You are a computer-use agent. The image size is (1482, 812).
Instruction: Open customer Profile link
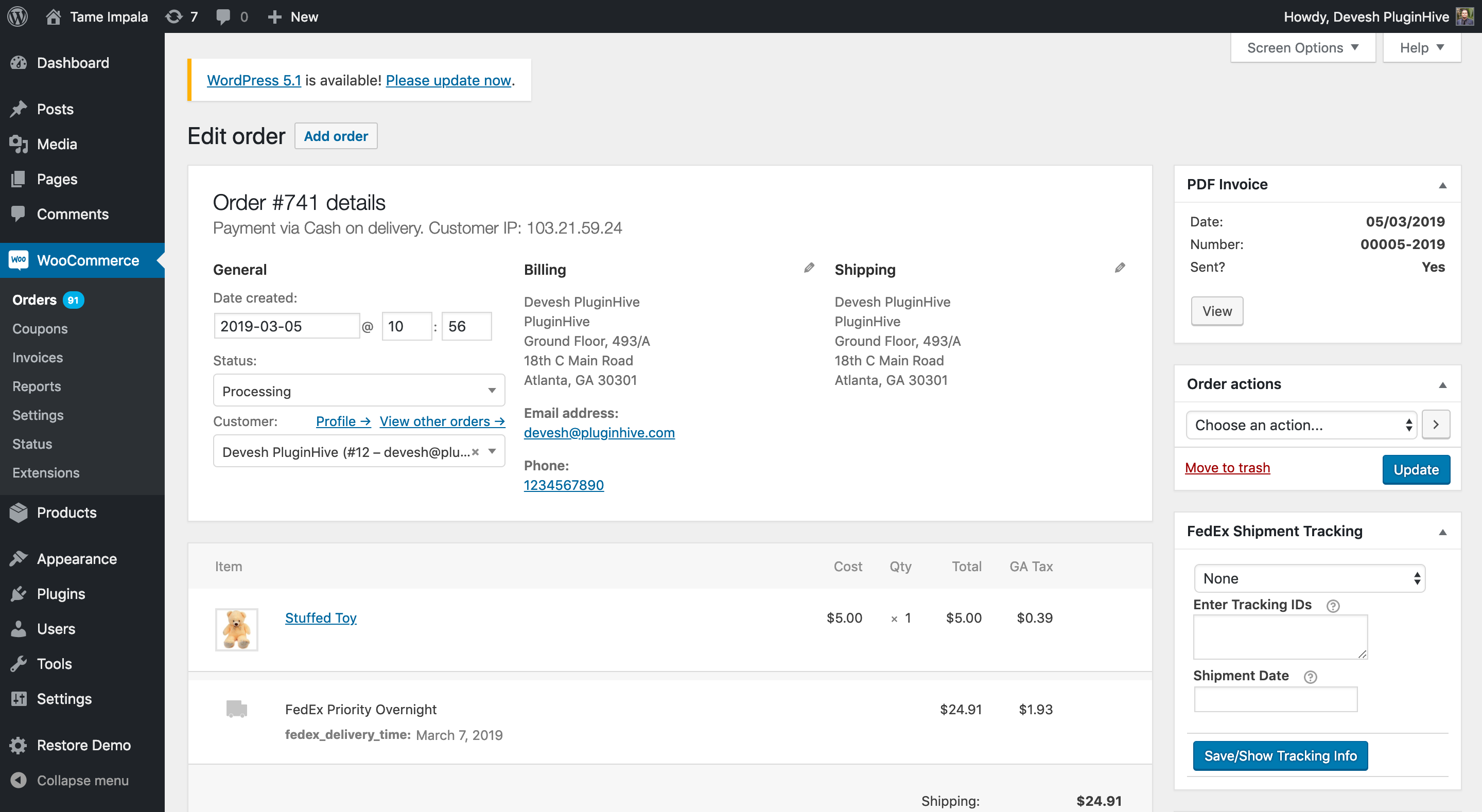[343, 421]
